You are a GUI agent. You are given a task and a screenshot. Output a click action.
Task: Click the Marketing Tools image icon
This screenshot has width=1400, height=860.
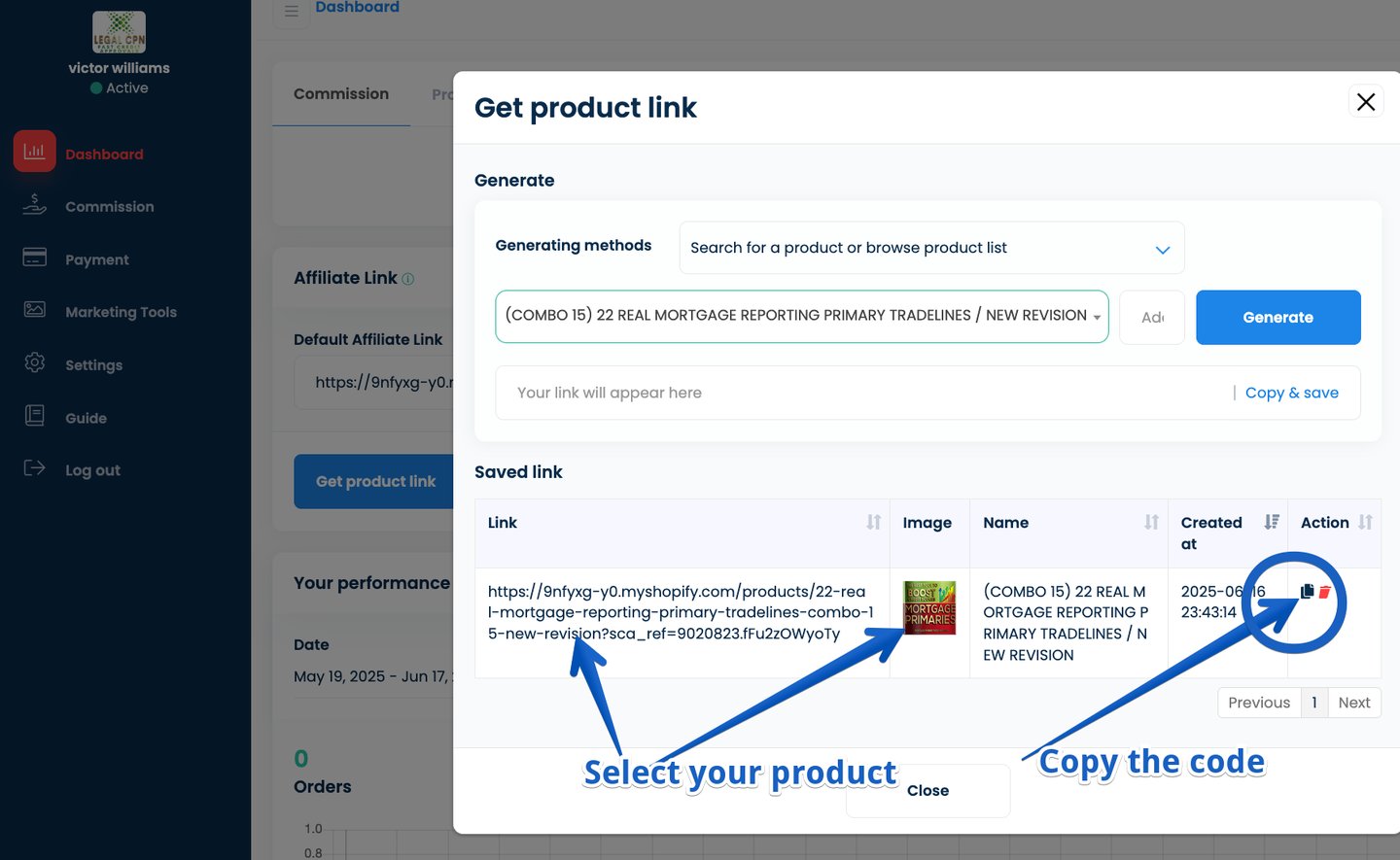[x=35, y=310]
